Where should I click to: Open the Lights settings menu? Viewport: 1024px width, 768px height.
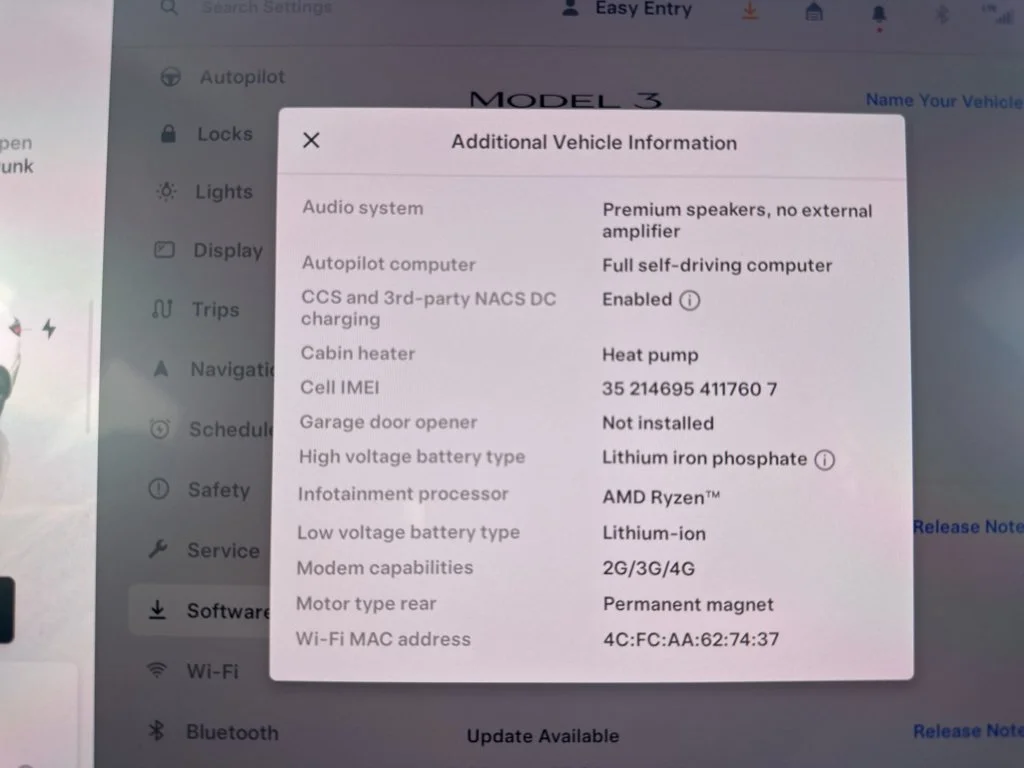coord(204,191)
